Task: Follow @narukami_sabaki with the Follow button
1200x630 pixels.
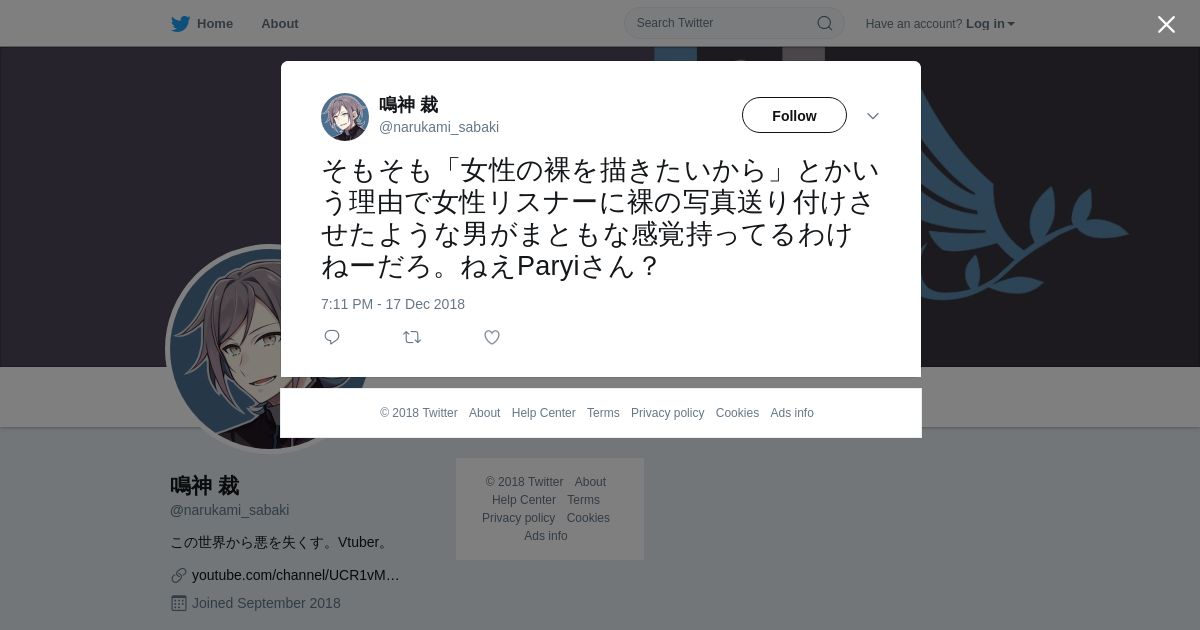Action: 794,115
